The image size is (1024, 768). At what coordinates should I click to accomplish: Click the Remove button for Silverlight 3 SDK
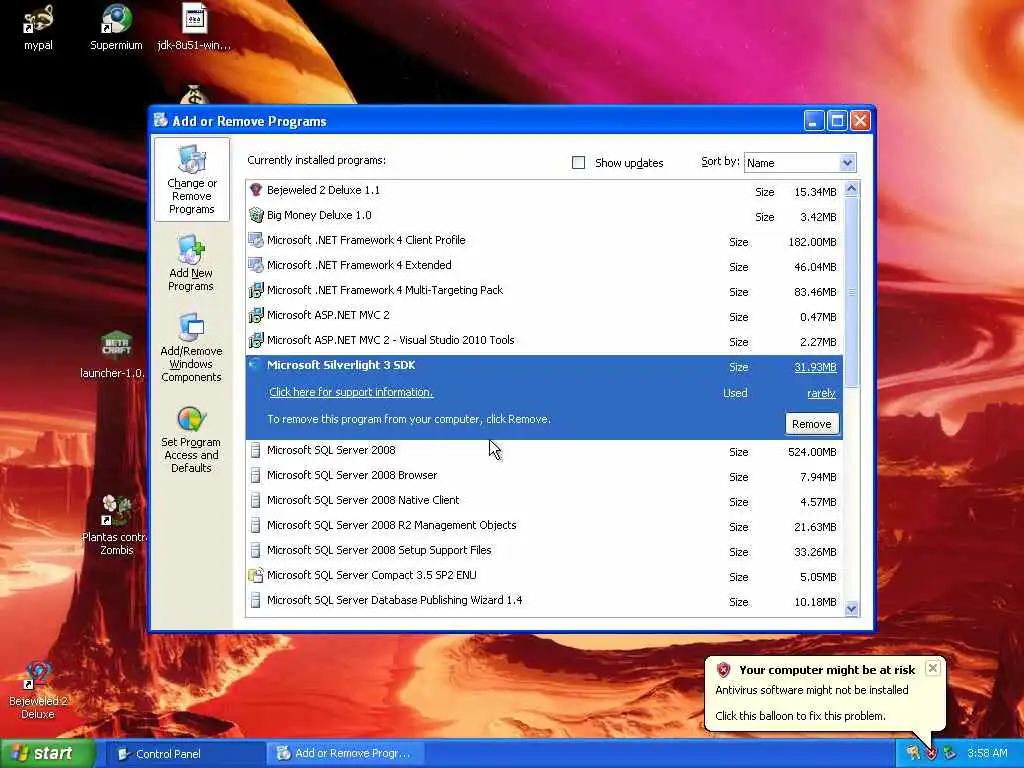(x=812, y=424)
